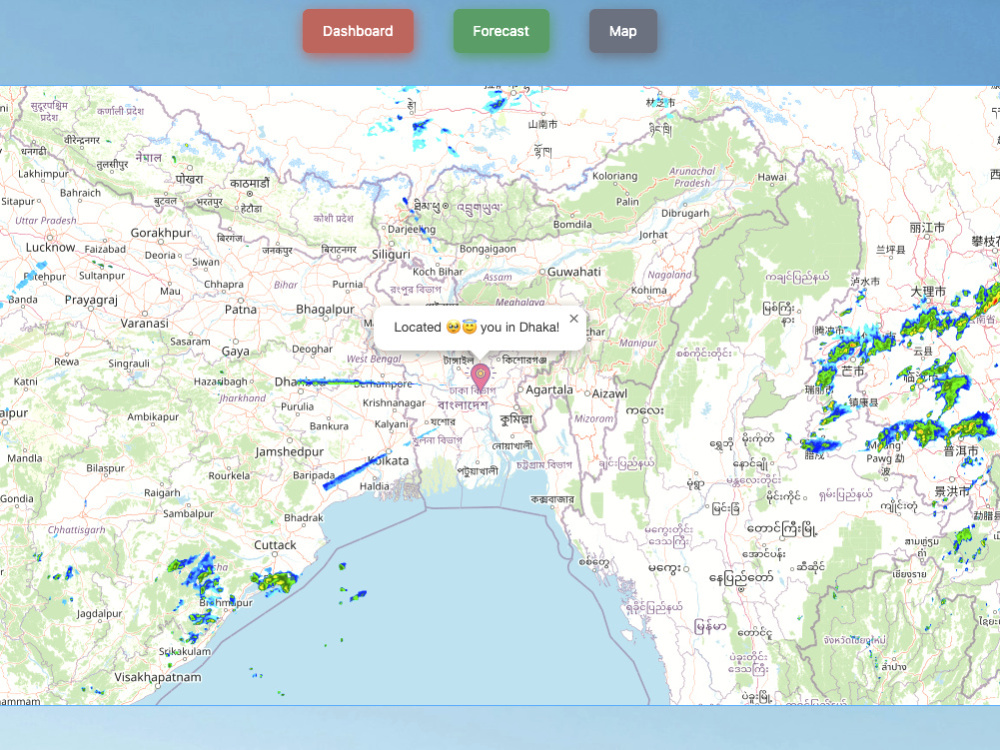
Task: Click the Raigarh city label
Action: (162, 493)
